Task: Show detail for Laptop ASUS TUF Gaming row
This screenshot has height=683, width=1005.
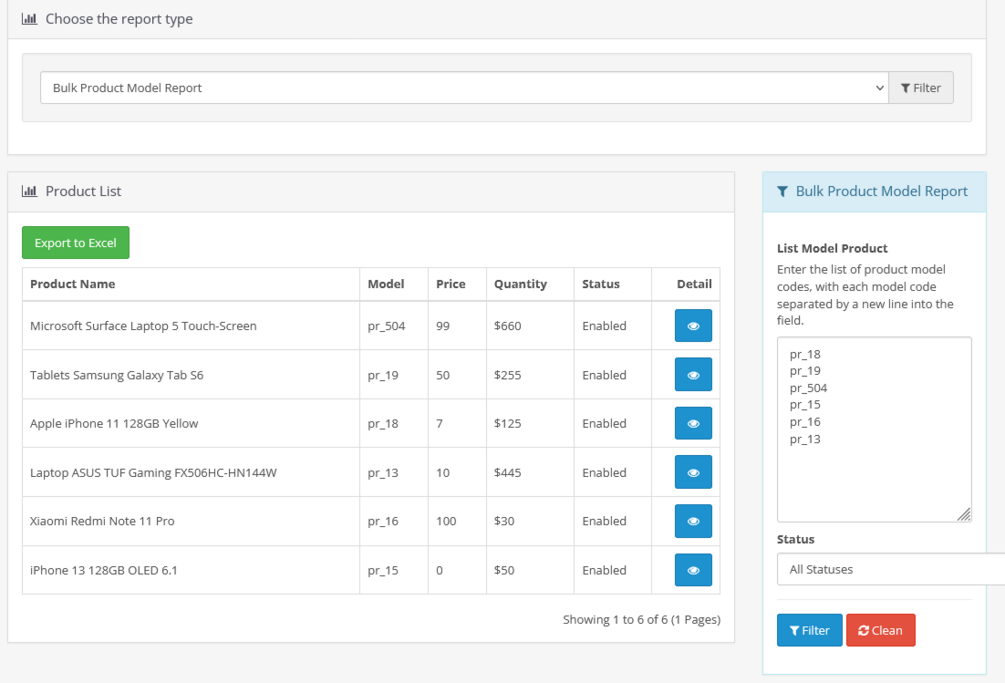Action: tap(693, 472)
